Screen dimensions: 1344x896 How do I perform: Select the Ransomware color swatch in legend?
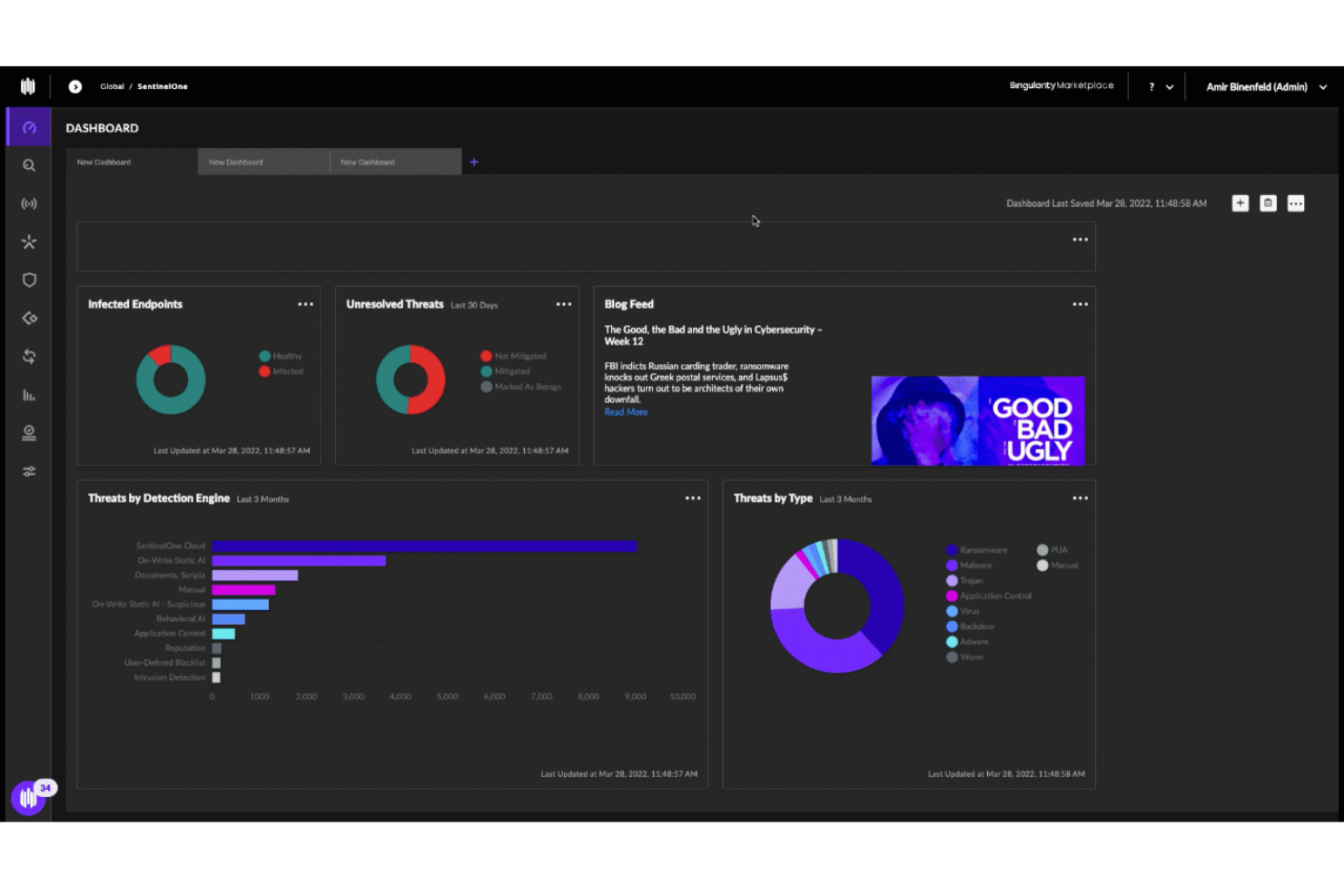pyautogui.click(x=951, y=550)
